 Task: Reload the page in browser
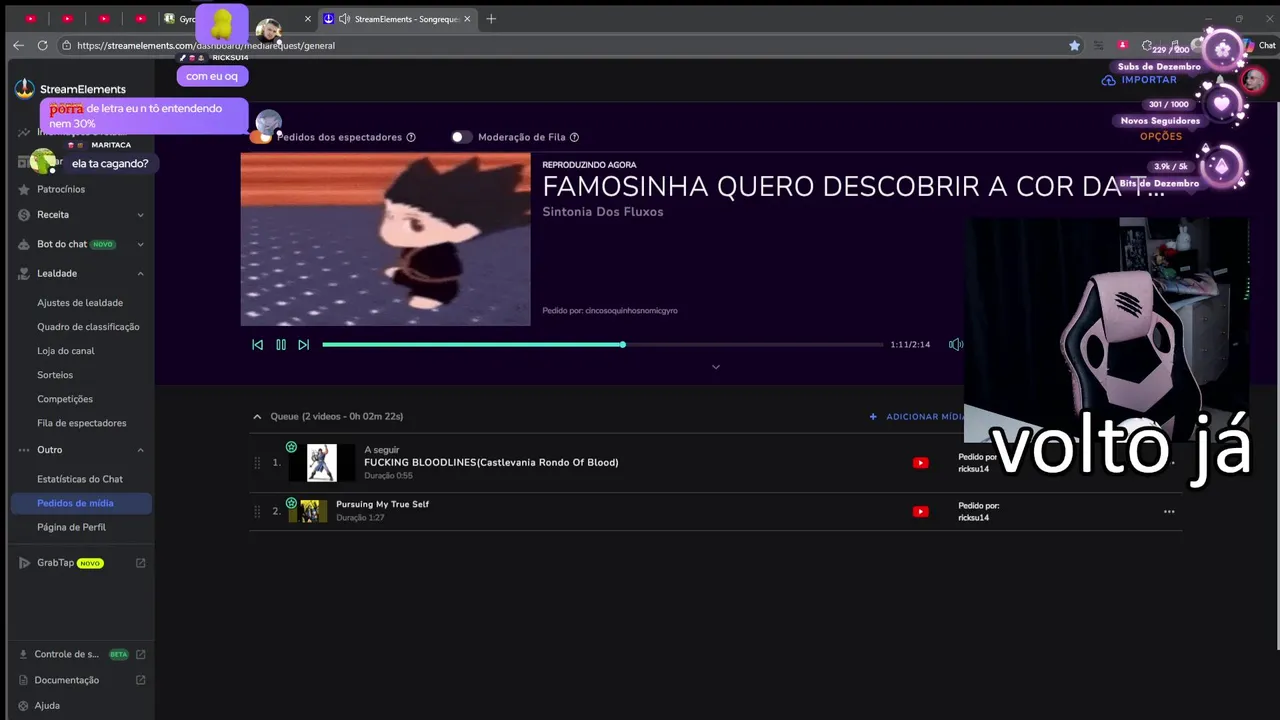tap(42, 45)
